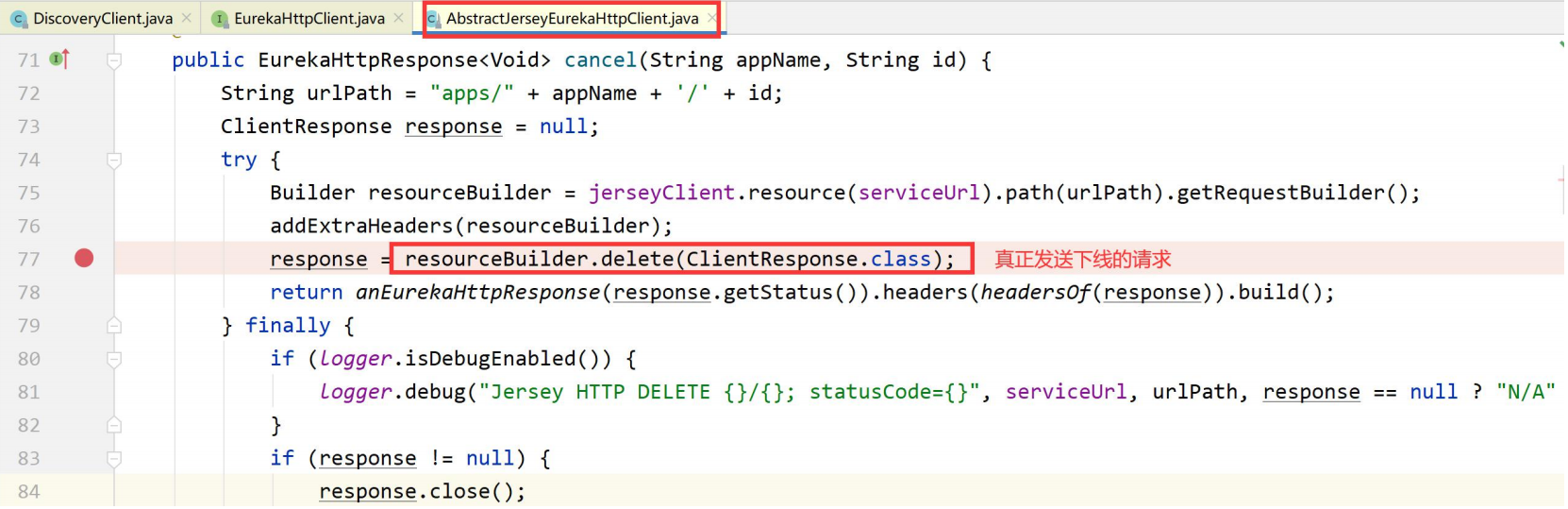Click the addExtraHeaders method call
The height and width of the screenshot is (509, 1568).
(x=361, y=226)
